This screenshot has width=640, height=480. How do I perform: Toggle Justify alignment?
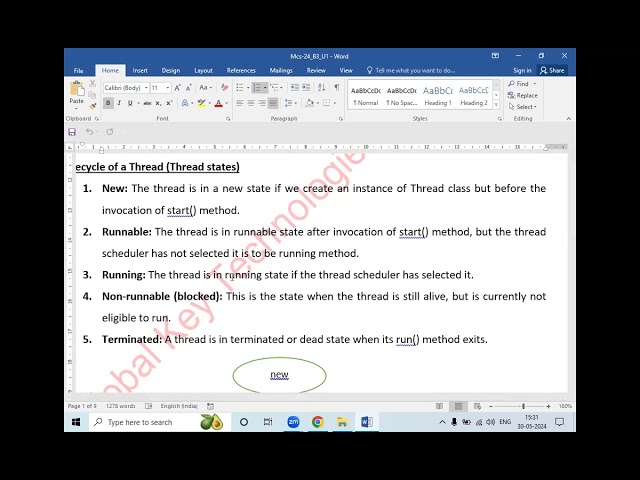(273, 103)
